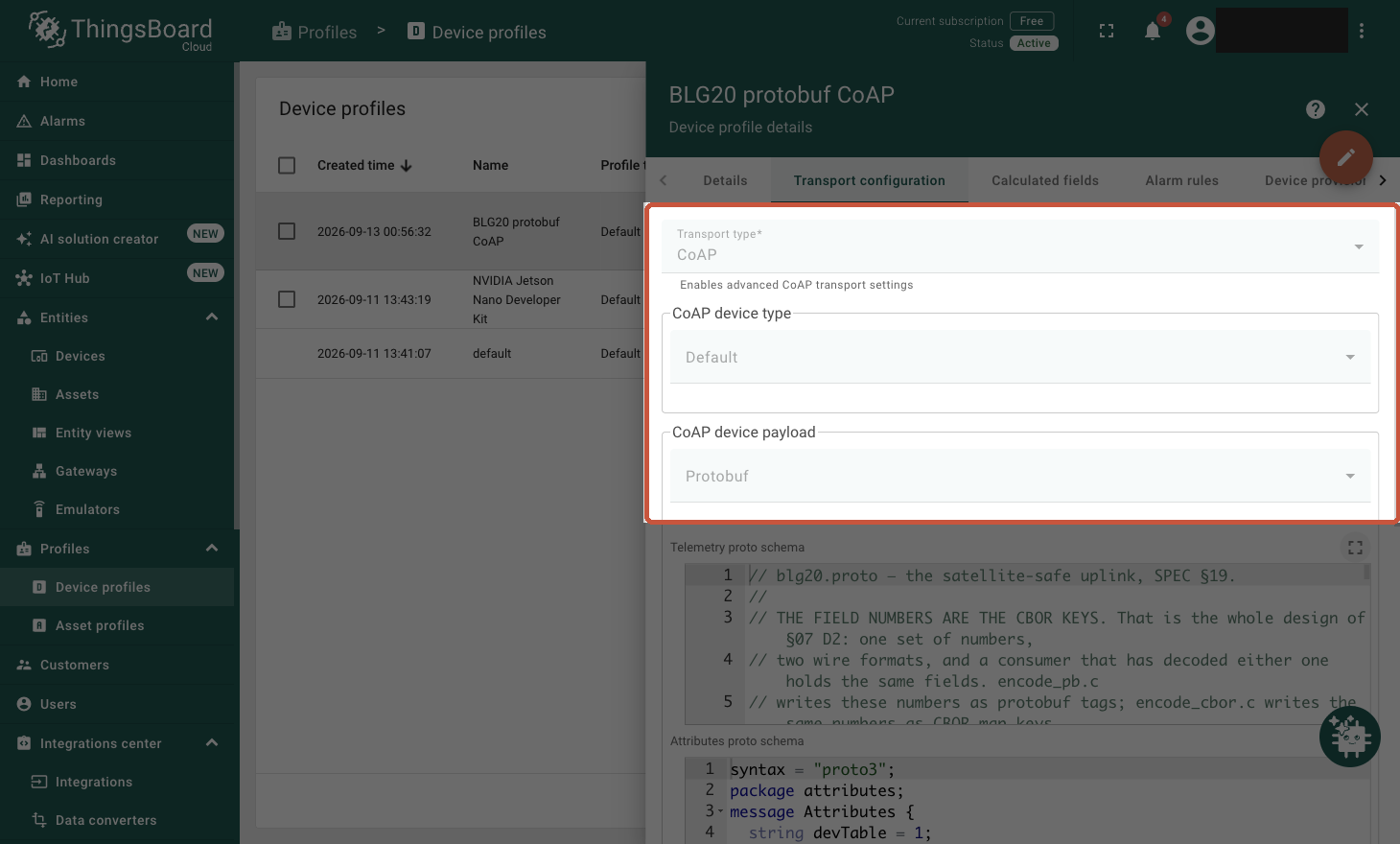Click into the Attributes proto schema editor
This screenshot has height=844, width=1400.
(x=1027, y=801)
